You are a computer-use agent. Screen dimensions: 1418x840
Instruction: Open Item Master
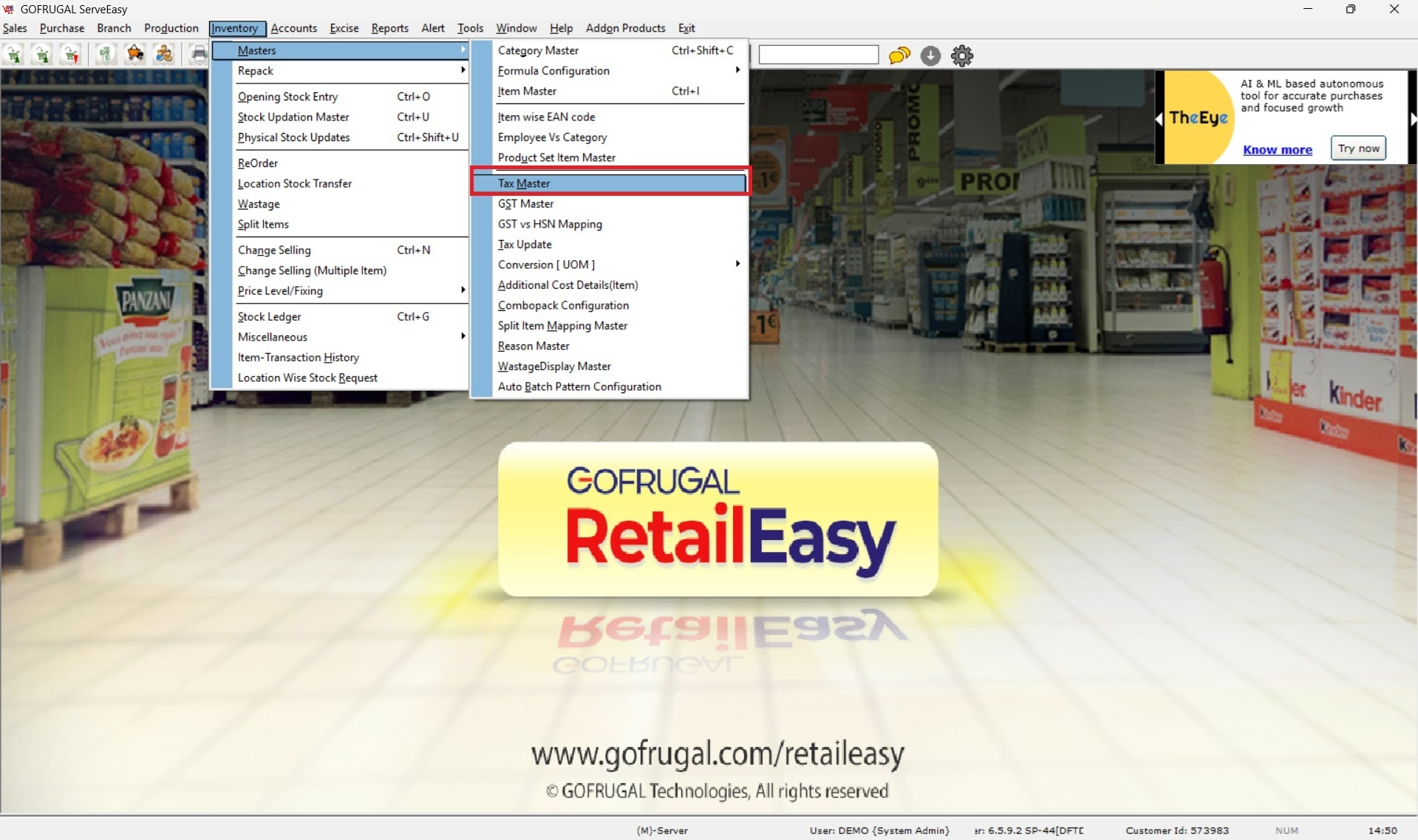[610, 91]
